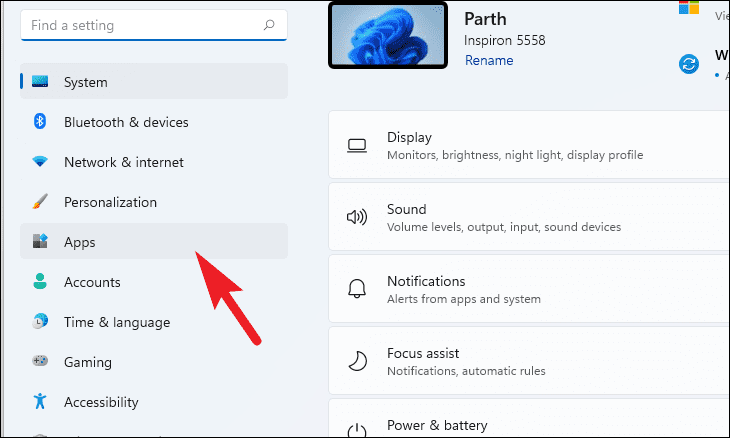Open the Apps settings category

pos(154,241)
